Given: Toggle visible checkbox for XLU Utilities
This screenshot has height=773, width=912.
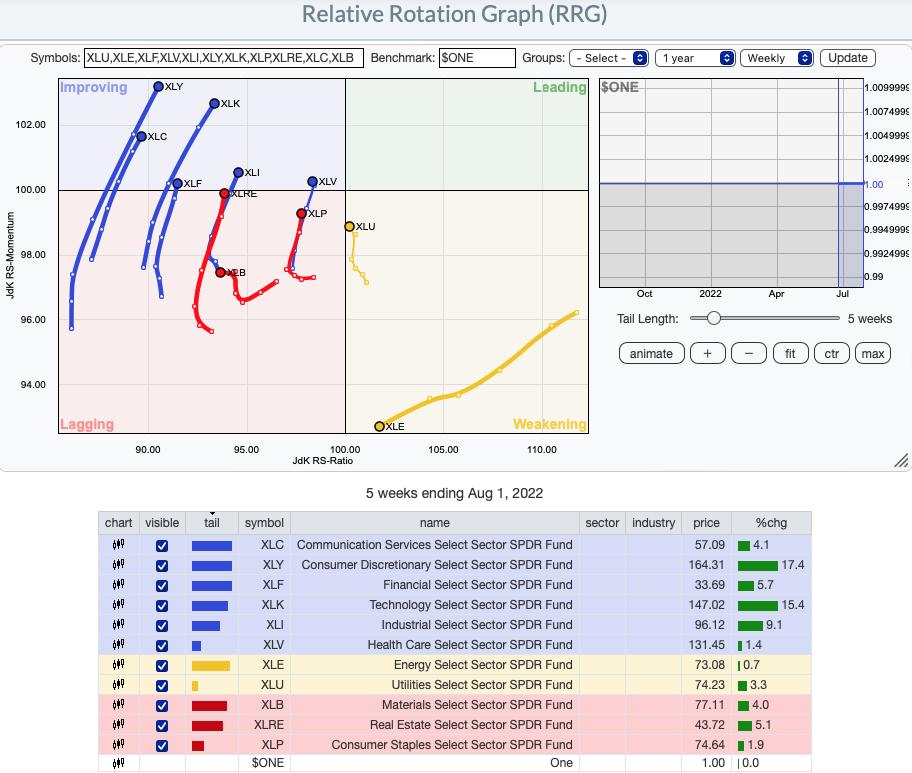Looking at the screenshot, I should (162, 686).
